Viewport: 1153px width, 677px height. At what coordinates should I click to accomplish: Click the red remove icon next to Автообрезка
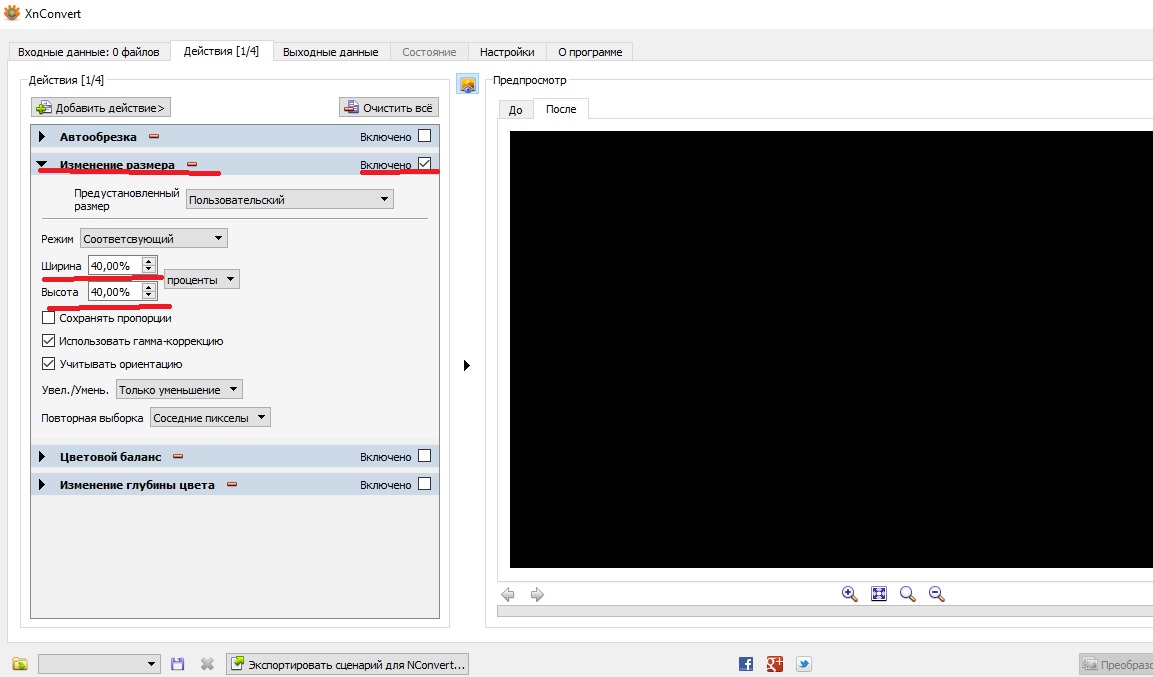point(154,136)
